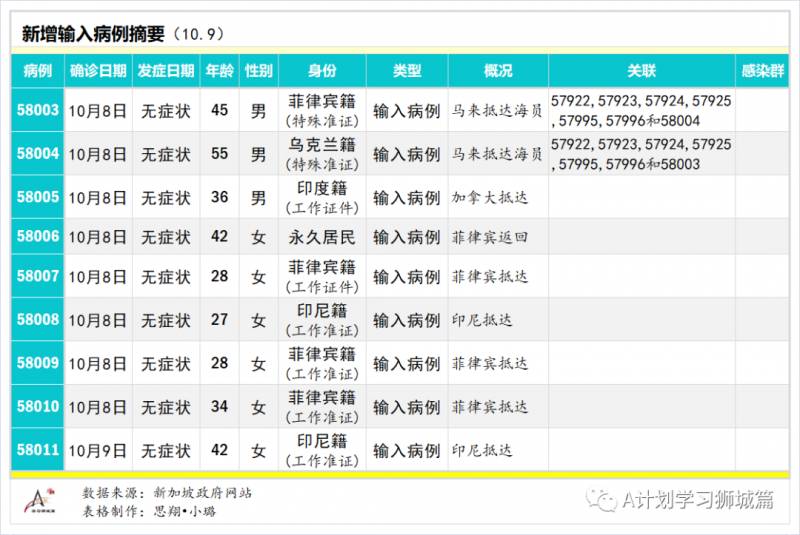Click 印尼籍 identity in row 58008
Image resolution: width=800 pixels, height=535 pixels.
pos(322,320)
